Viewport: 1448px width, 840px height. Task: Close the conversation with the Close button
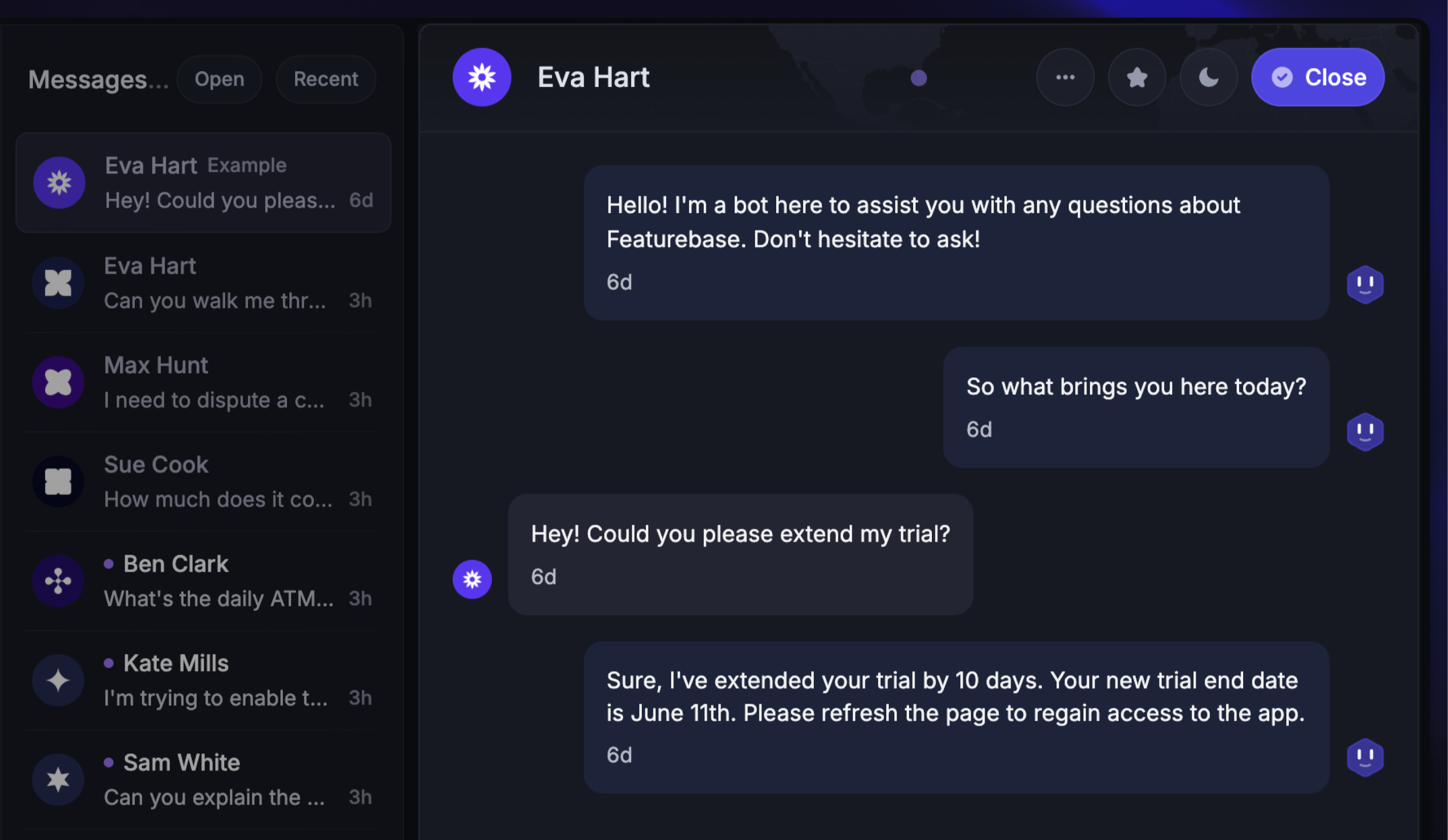pyautogui.click(x=1318, y=78)
